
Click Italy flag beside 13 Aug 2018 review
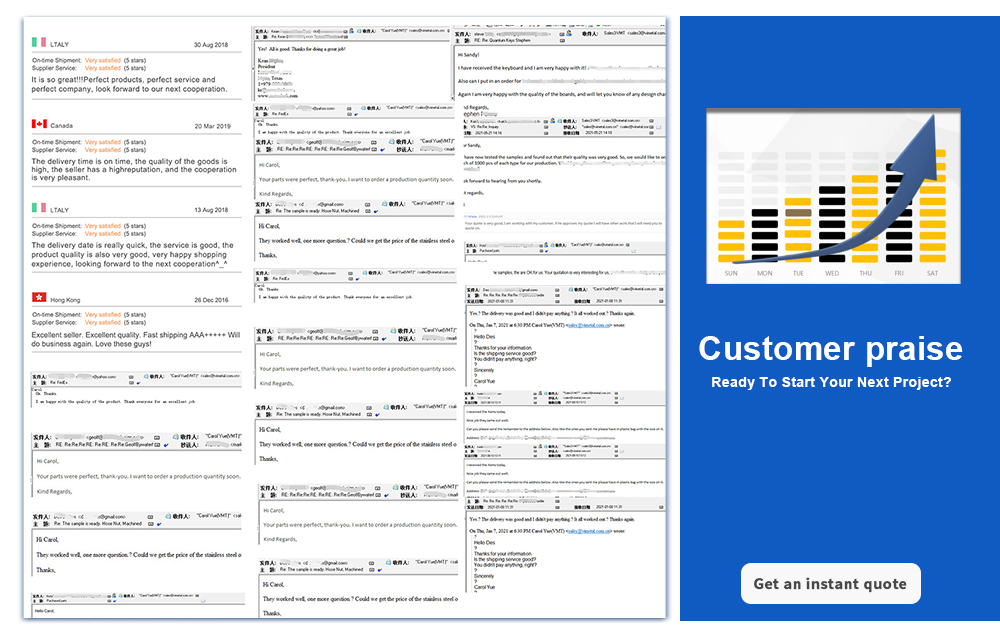click(39, 209)
